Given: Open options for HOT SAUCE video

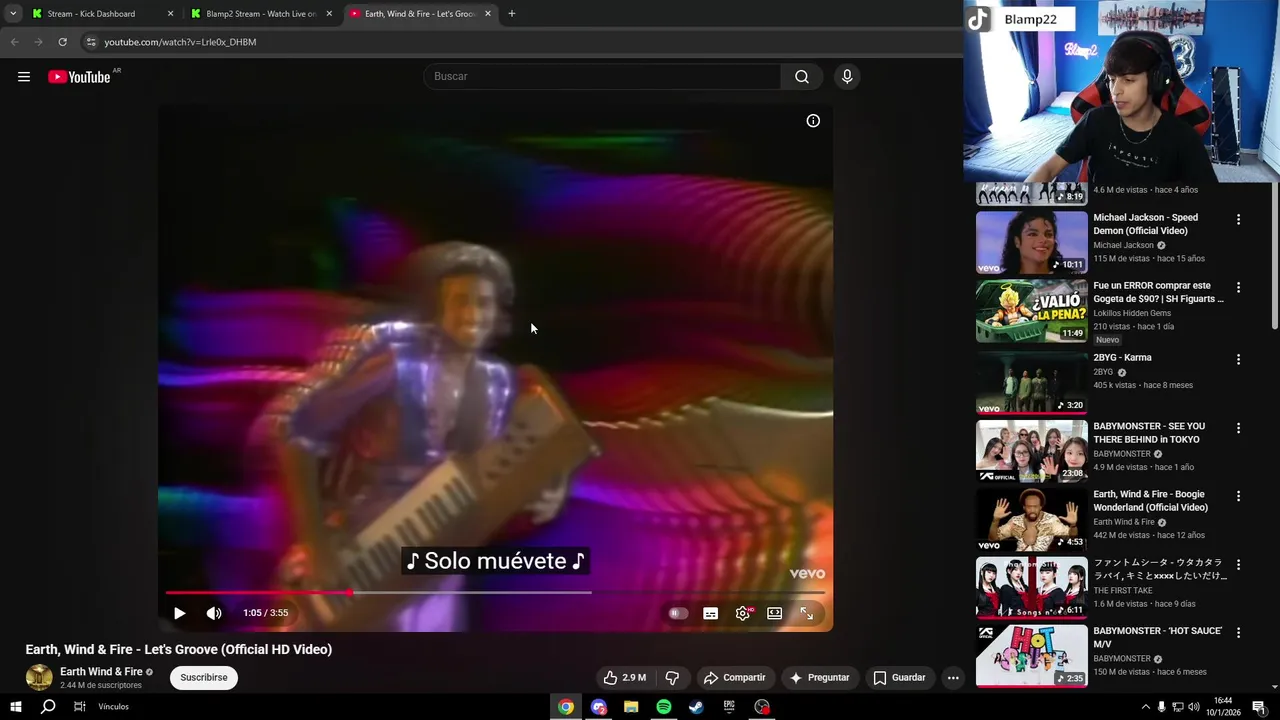Looking at the screenshot, I should tap(1238, 633).
